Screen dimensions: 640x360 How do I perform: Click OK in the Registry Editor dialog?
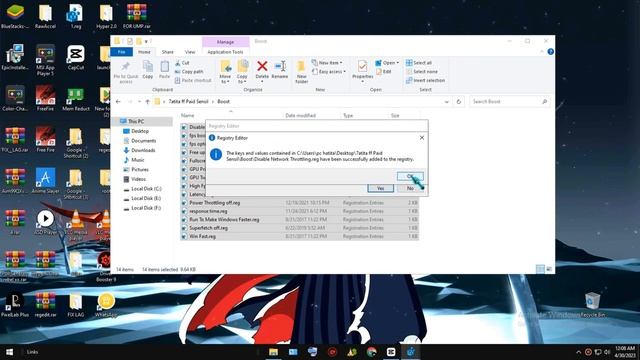(x=410, y=176)
